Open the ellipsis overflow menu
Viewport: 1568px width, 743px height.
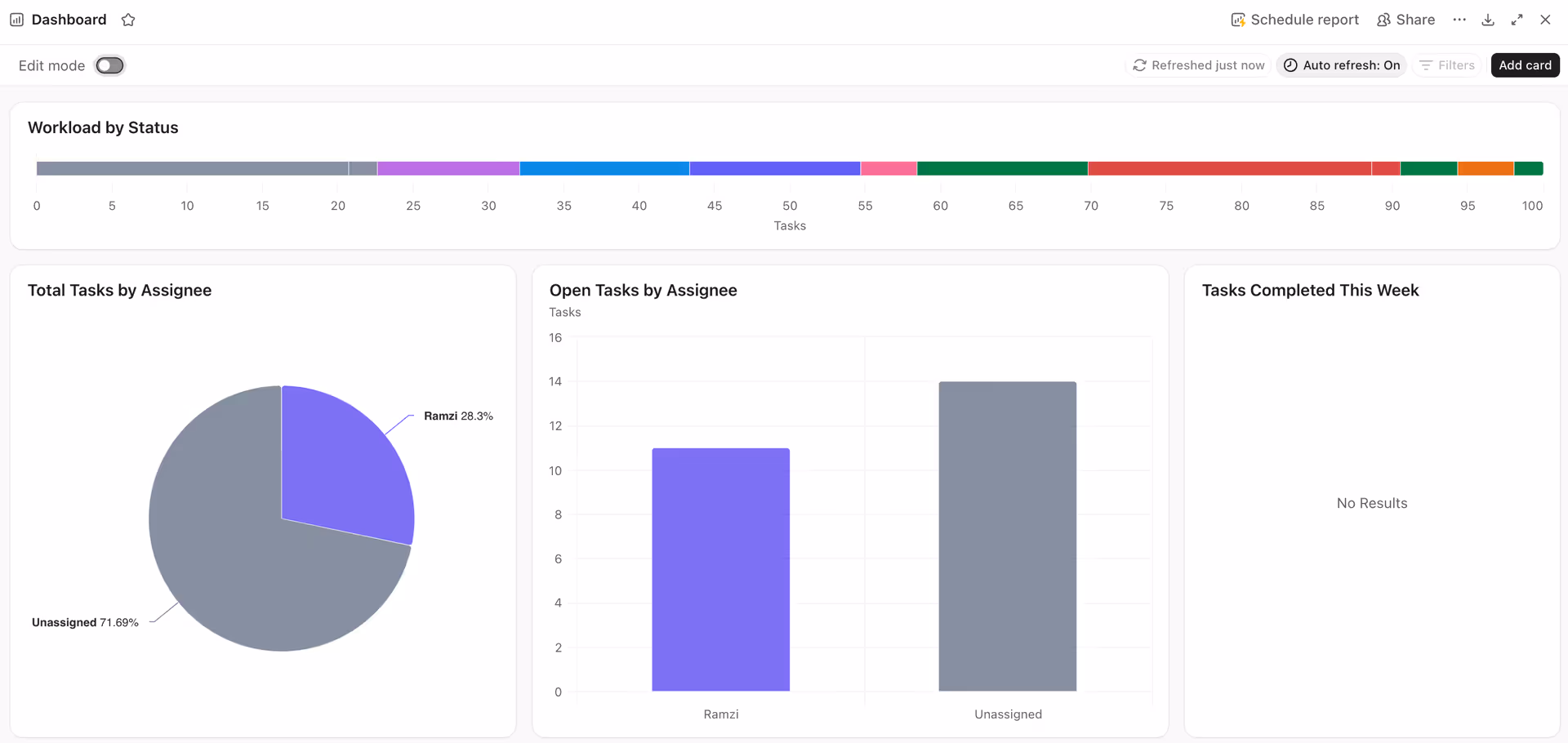[x=1460, y=19]
